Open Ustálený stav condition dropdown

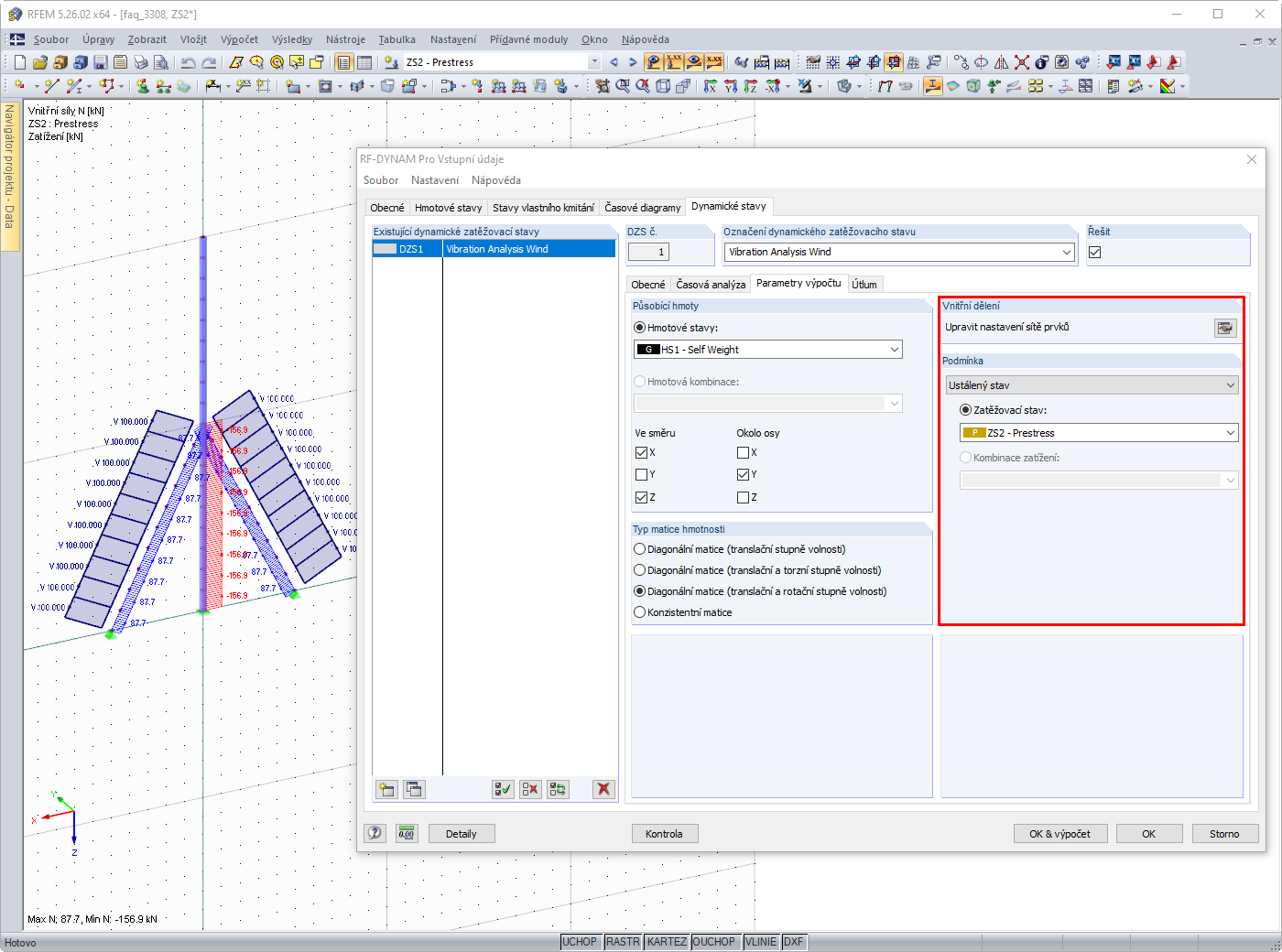click(1092, 385)
